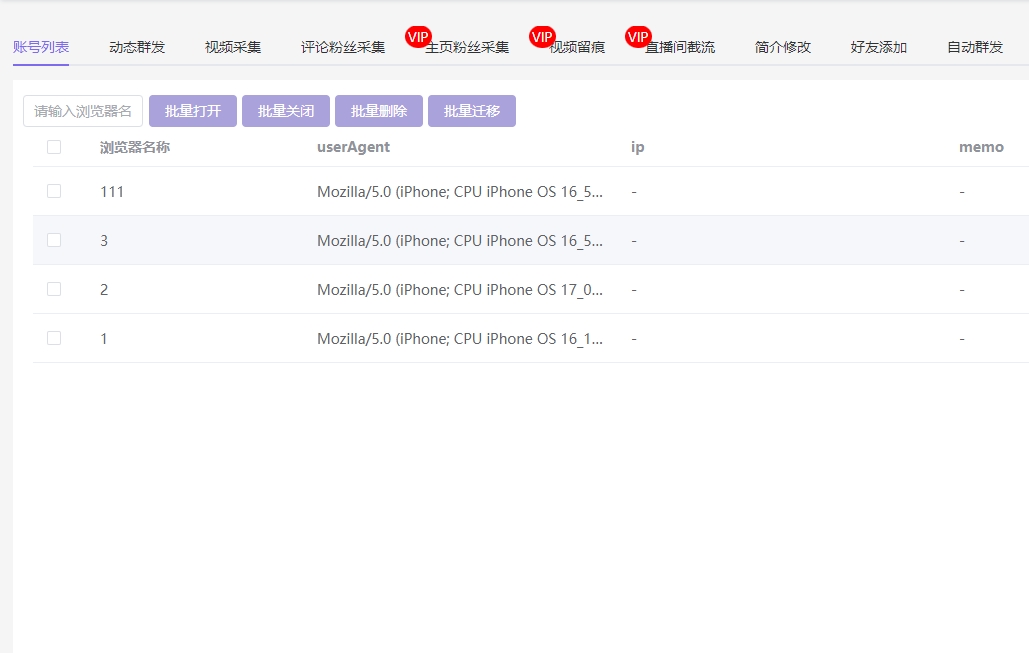Check the box for browser 2
This screenshot has width=1029, height=653.
tap(54, 289)
